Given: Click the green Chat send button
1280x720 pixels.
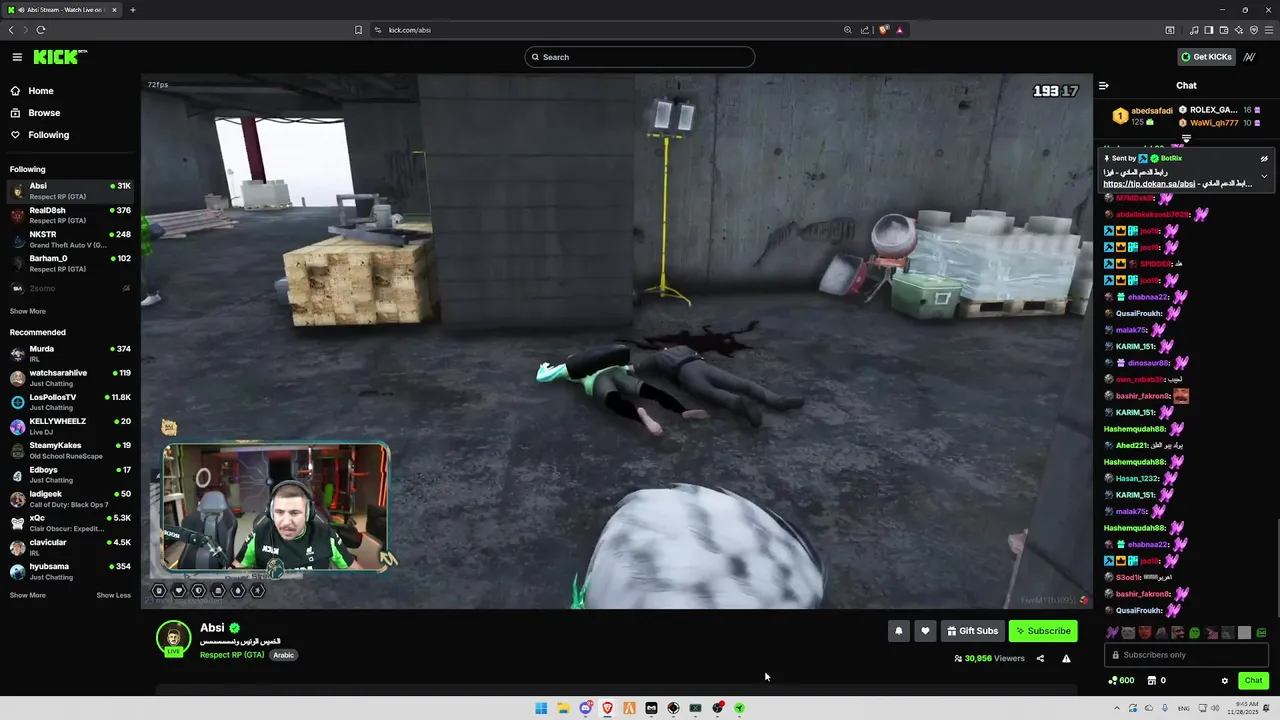Looking at the screenshot, I should (1253, 681).
